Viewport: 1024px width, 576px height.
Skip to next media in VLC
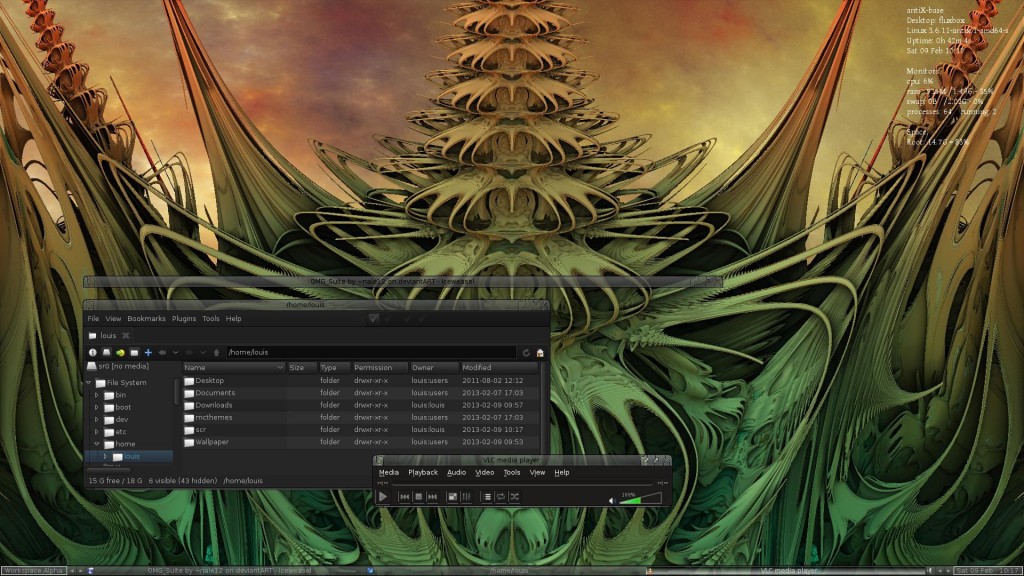432,497
